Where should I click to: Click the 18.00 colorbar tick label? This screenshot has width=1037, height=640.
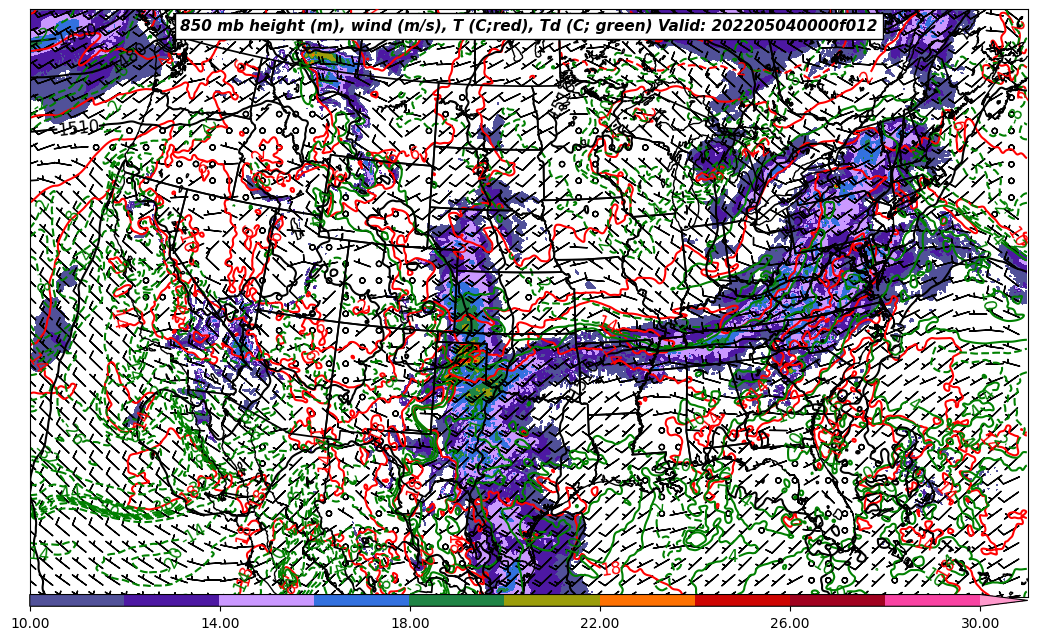pyautogui.click(x=410, y=623)
